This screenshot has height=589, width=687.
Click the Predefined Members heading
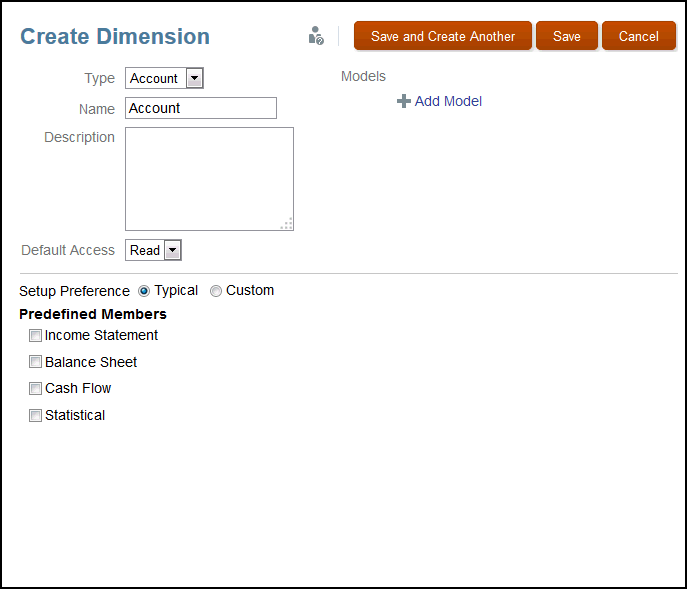point(93,314)
